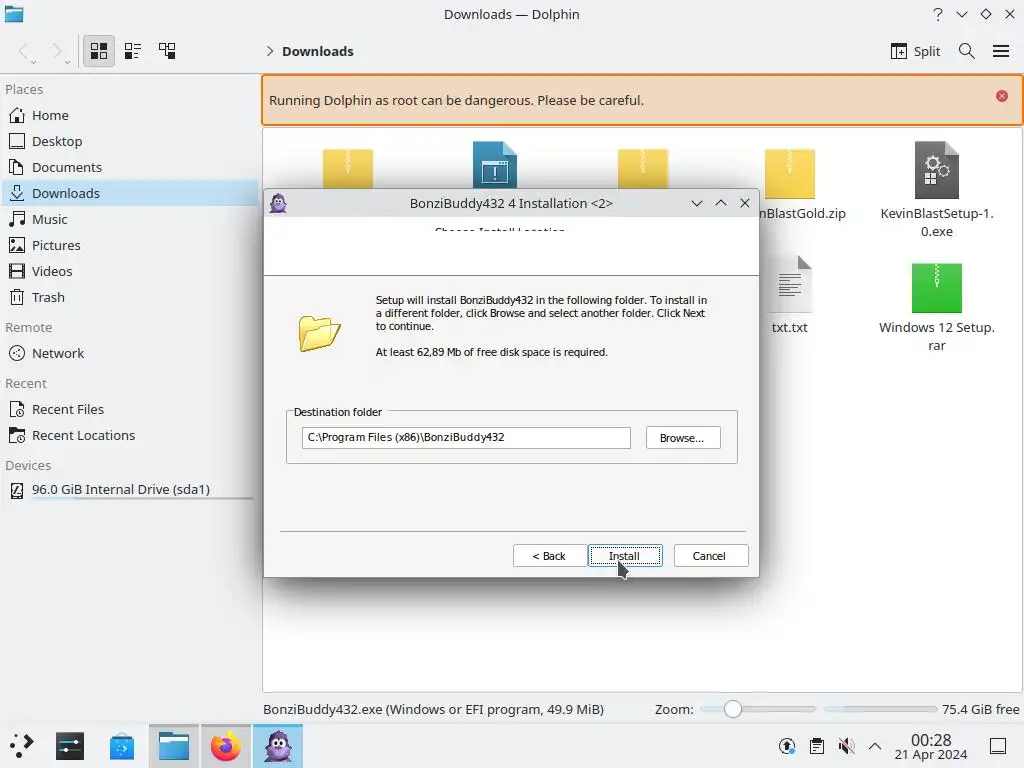Switch to Dolphin from taskbar
Screen dimensions: 1024x768
[174, 746]
